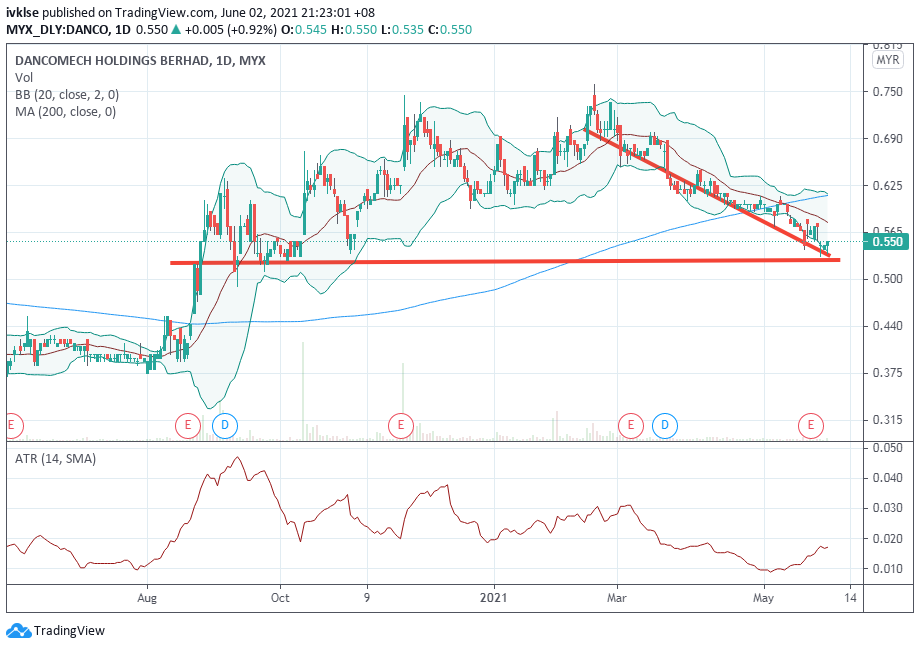Viewport: 920px width, 649px height.
Task: Open the March 2021 earnings E marker
Action: [x=631, y=425]
